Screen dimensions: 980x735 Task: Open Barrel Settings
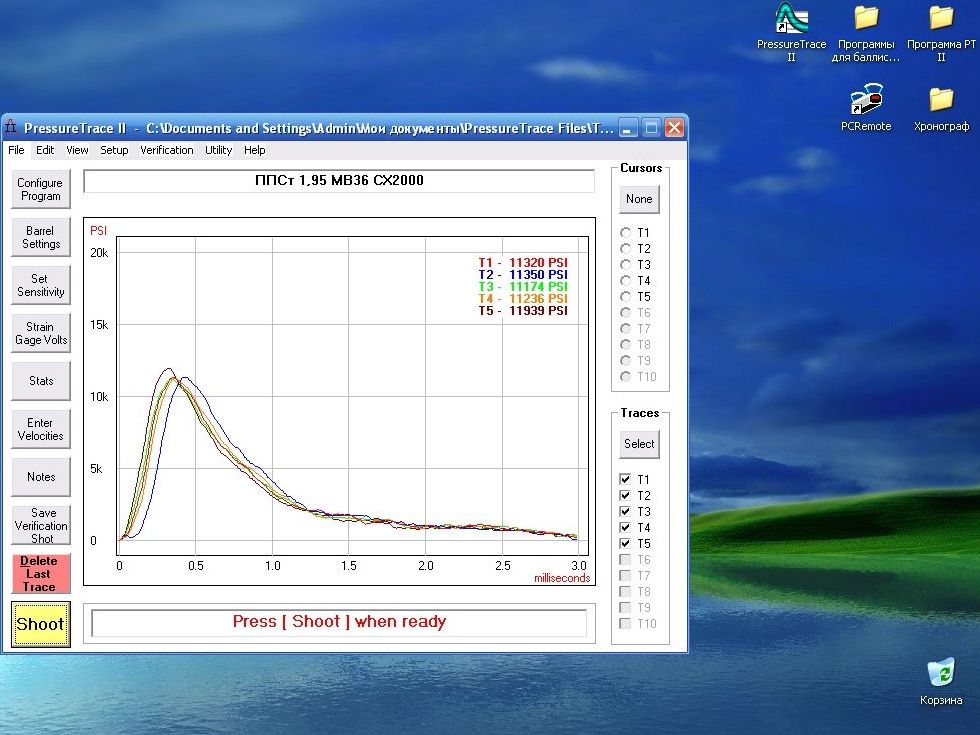pos(41,237)
